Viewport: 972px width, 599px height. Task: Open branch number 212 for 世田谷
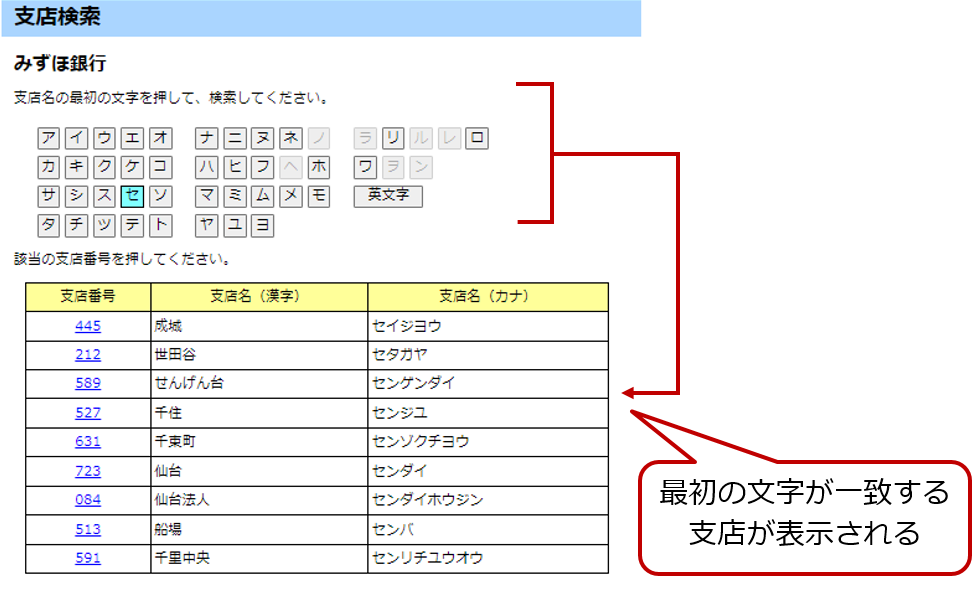click(x=88, y=355)
